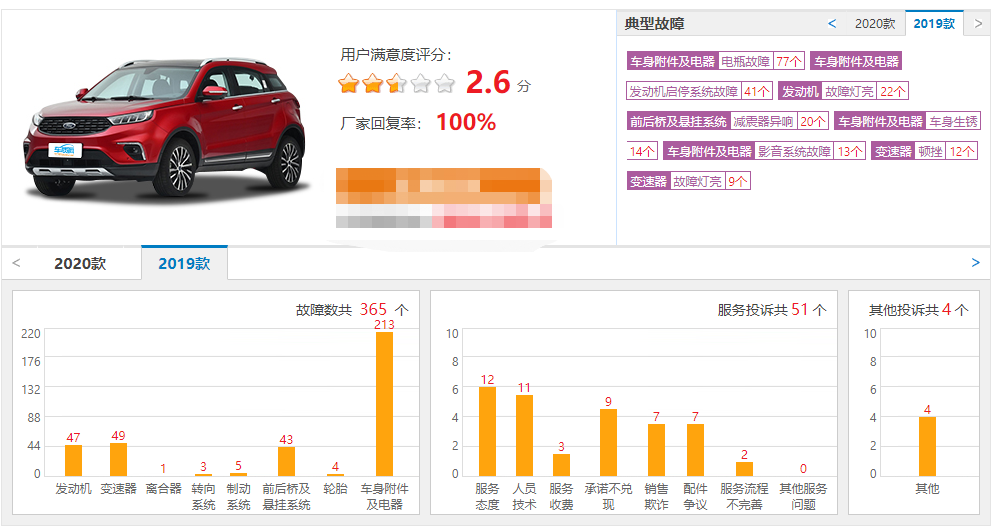Open 变速器 顿挫 12个 tag
This screenshot has width=991, height=527.
pyautogui.click(x=924, y=151)
